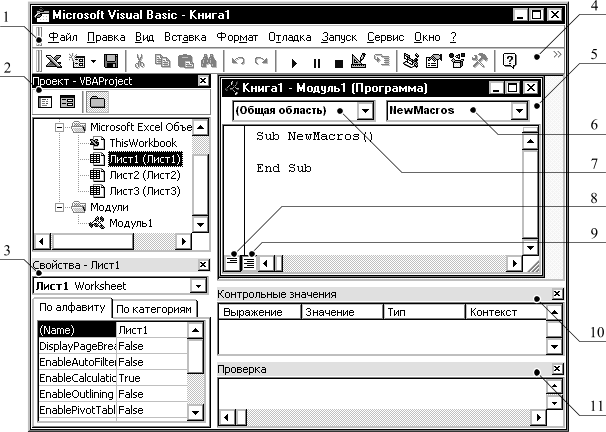The image size is (606, 432).
Task: Select Лист2 (Лист2) tree item
Action: coord(145,175)
